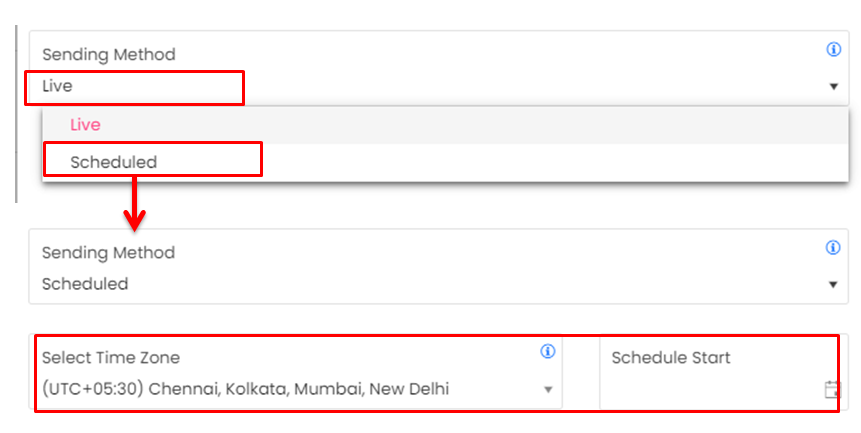Click info icon on the Scheduled Sending Method field
861x433 pixels.
tap(833, 247)
